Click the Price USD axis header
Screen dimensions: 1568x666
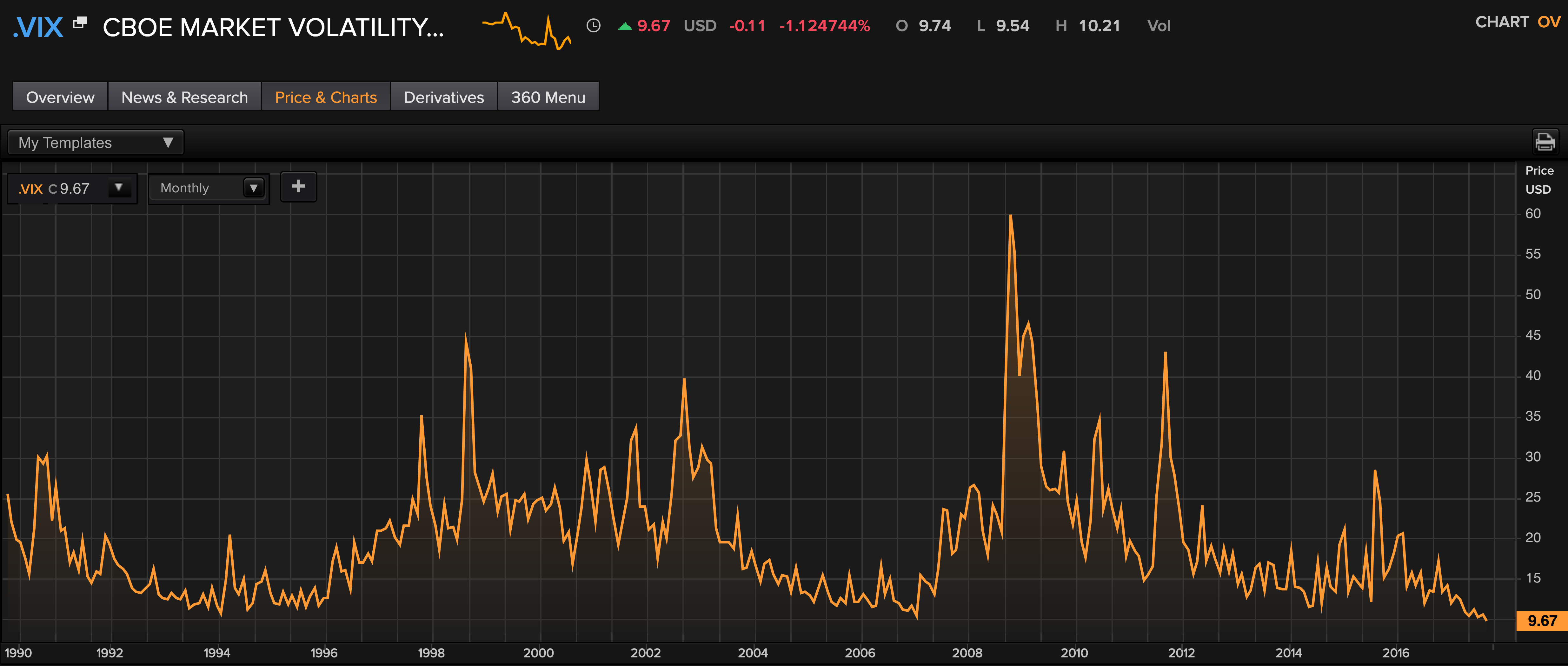(x=1539, y=180)
